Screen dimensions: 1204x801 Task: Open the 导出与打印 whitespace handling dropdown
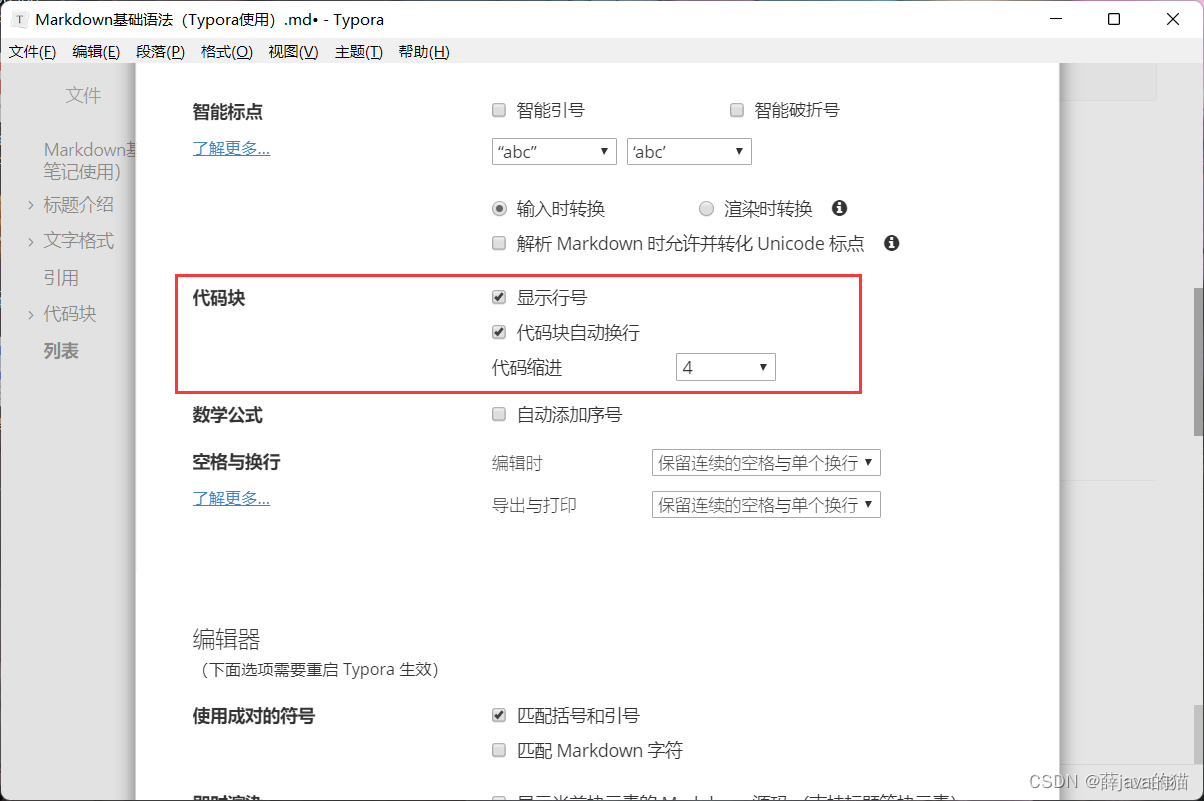[766, 505]
